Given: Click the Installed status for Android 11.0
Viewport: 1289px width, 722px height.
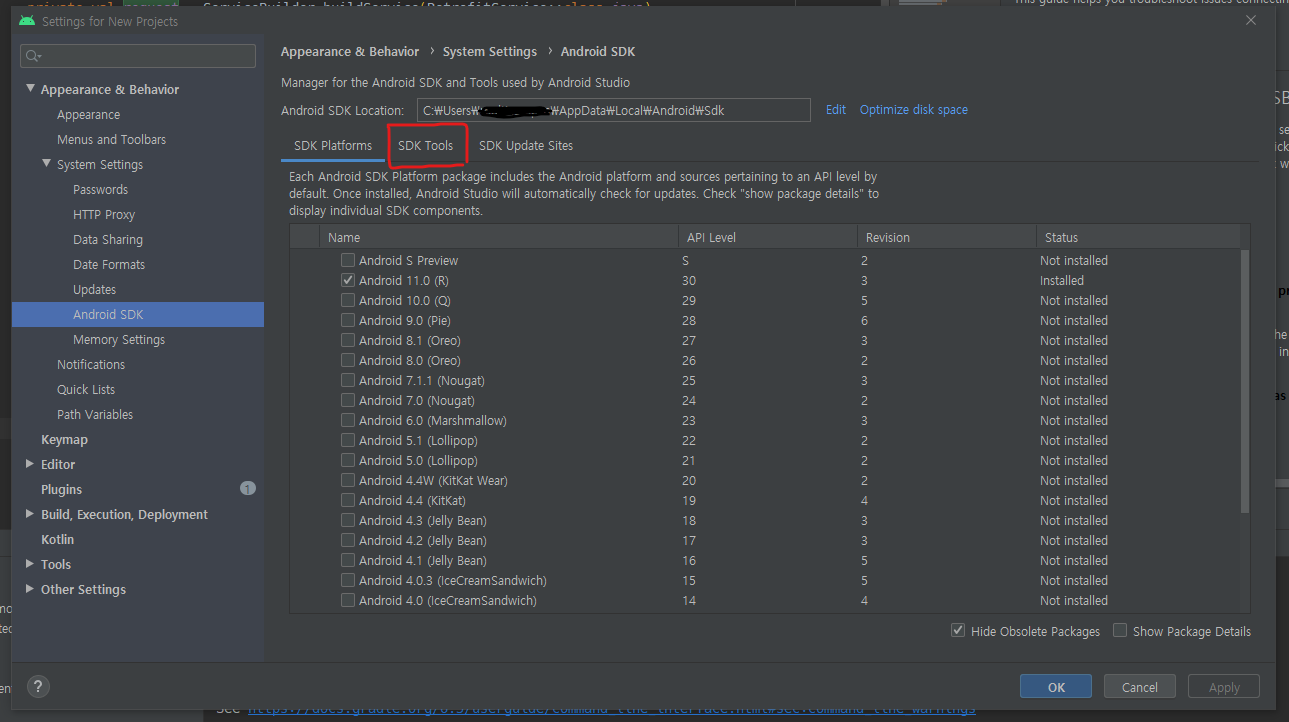Looking at the screenshot, I should tap(1062, 280).
